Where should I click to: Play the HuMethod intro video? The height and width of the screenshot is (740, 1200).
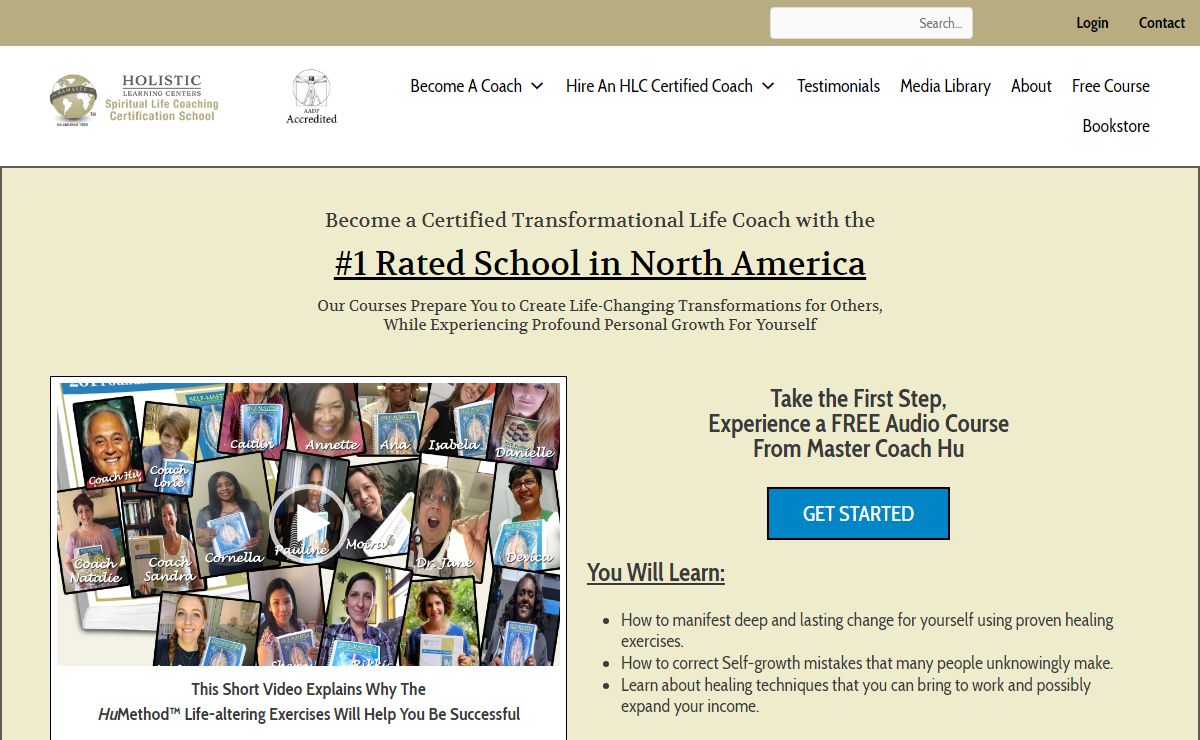(x=307, y=522)
